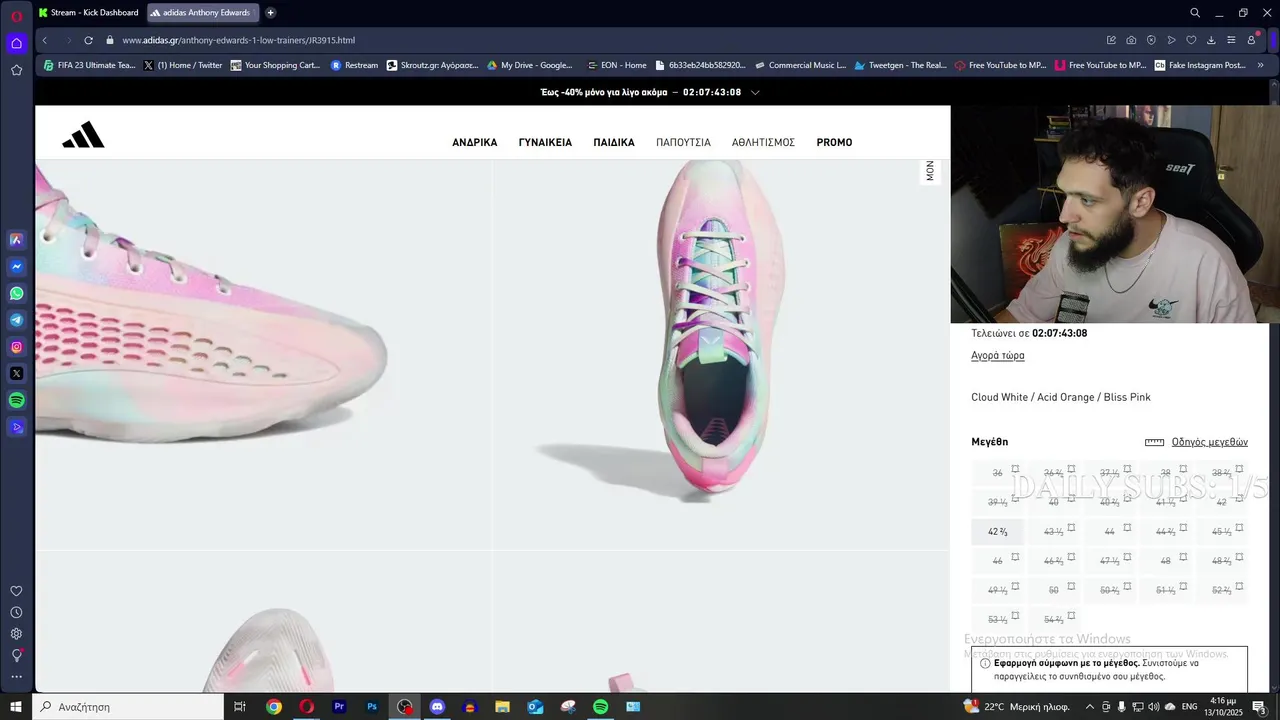Image resolution: width=1280 pixels, height=720 pixels.
Task: Open History clock icon in sidebar
Action: point(16,612)
